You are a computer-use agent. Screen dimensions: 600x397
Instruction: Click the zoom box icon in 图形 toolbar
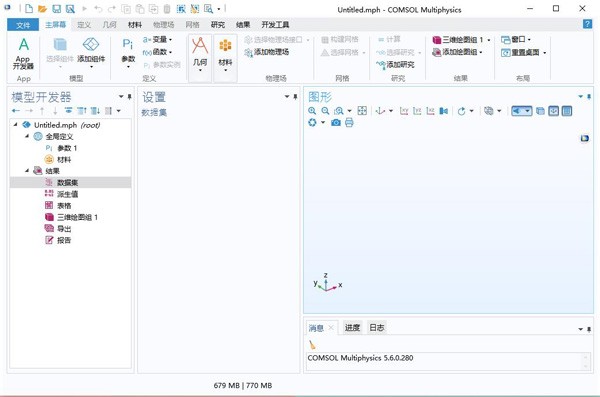[x=338, y=111]
